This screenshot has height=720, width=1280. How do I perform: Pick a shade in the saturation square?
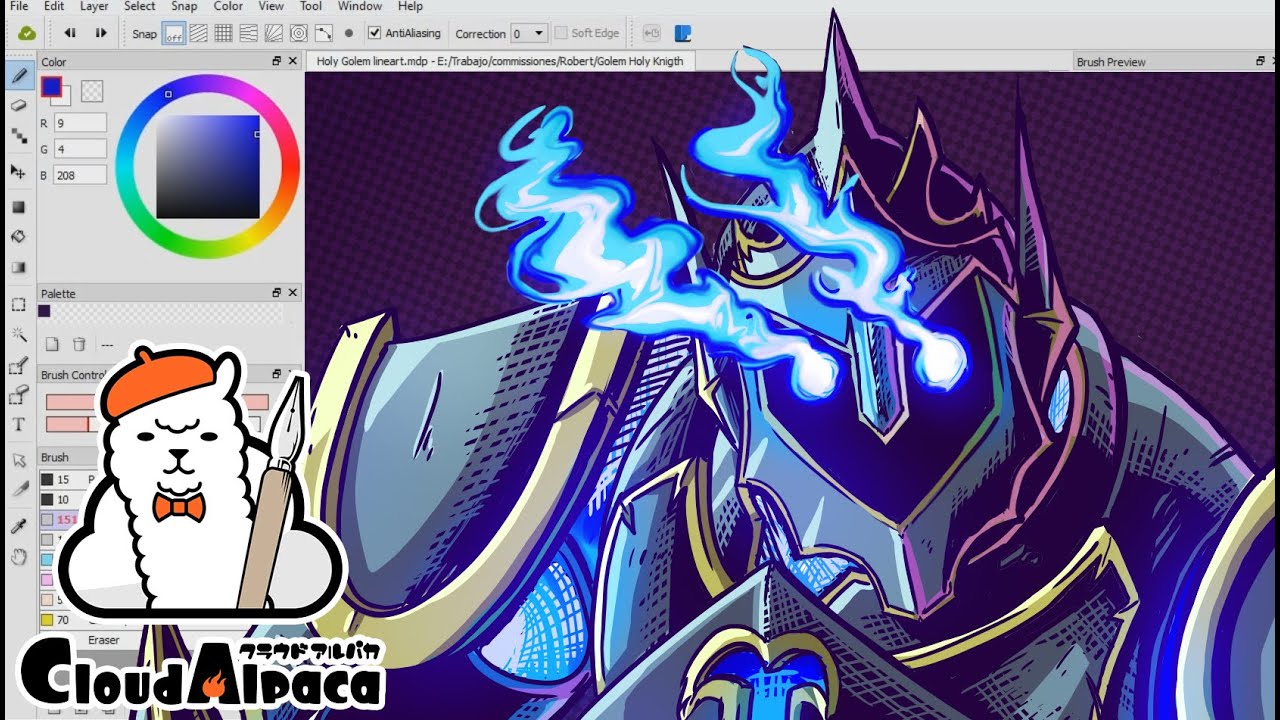208,167
